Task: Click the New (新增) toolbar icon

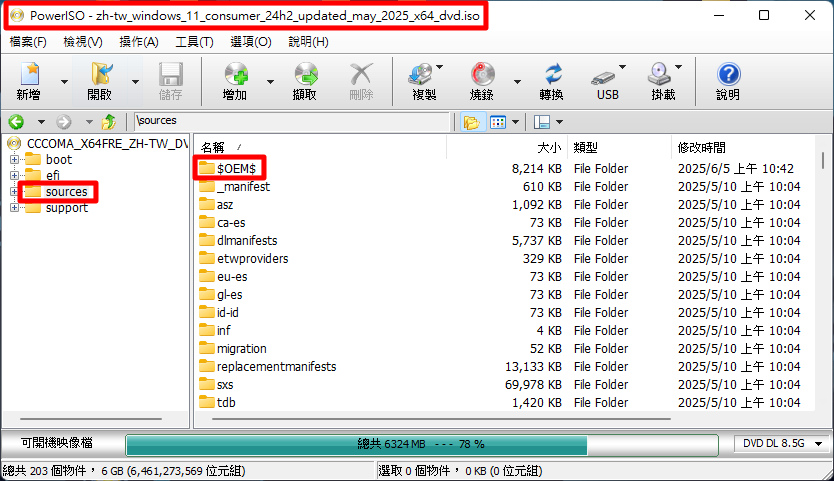Action: coord(29,74)
